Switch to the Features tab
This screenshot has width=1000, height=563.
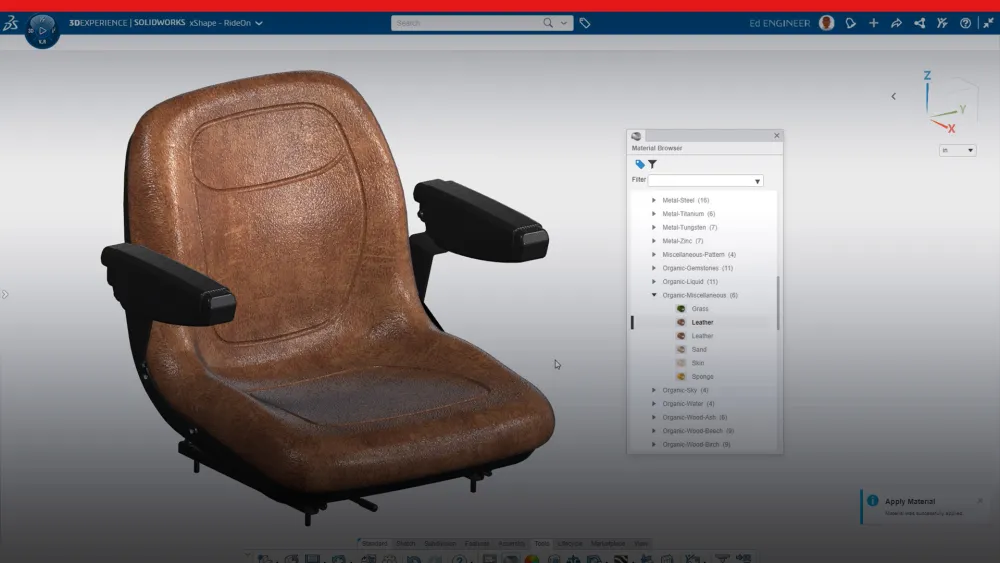click(477, 544)
